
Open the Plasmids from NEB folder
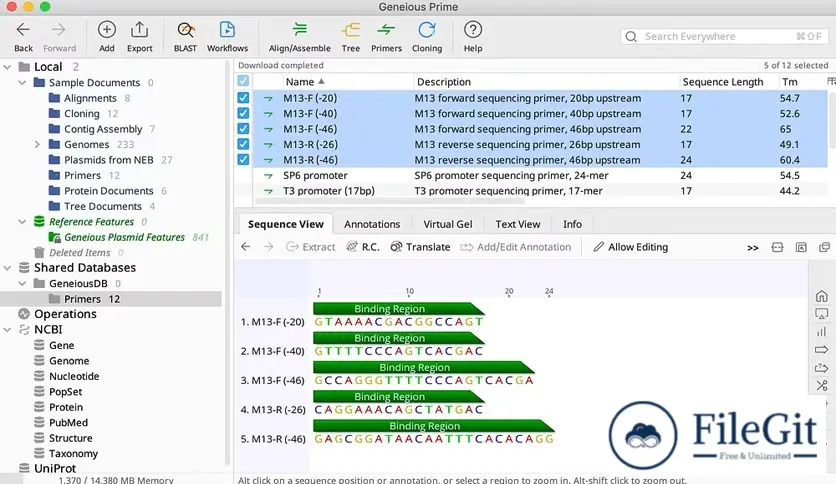click(108, 160)
